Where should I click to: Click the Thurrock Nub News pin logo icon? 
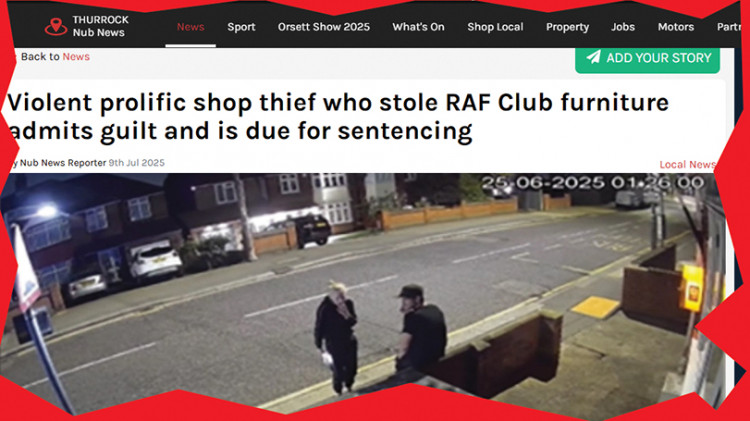(x=56, y=26)
